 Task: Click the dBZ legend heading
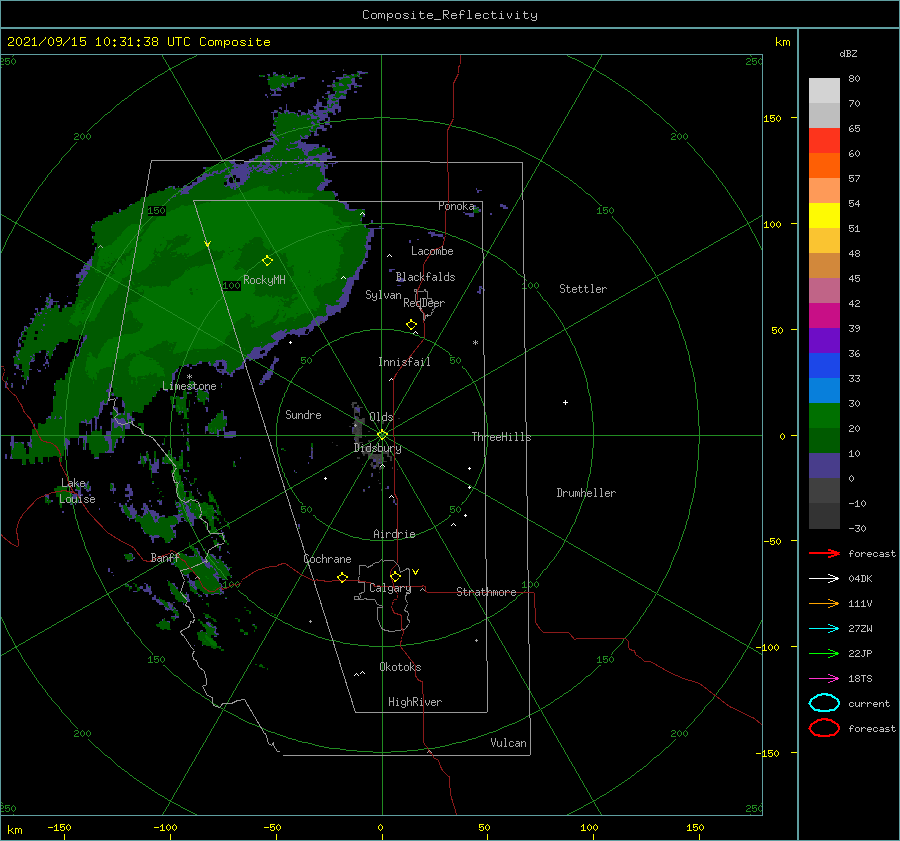(848, 53)
